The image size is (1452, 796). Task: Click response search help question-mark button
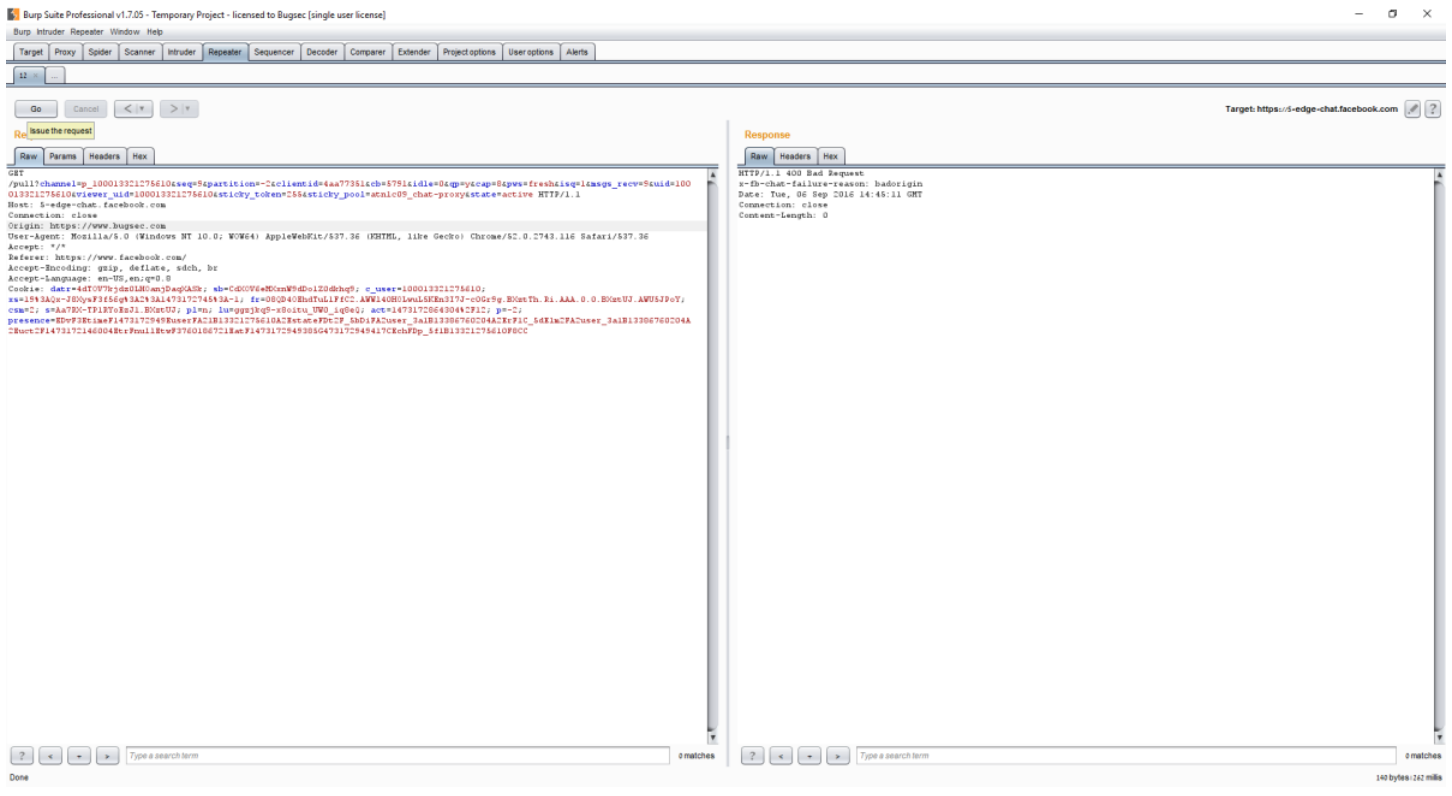753,755
